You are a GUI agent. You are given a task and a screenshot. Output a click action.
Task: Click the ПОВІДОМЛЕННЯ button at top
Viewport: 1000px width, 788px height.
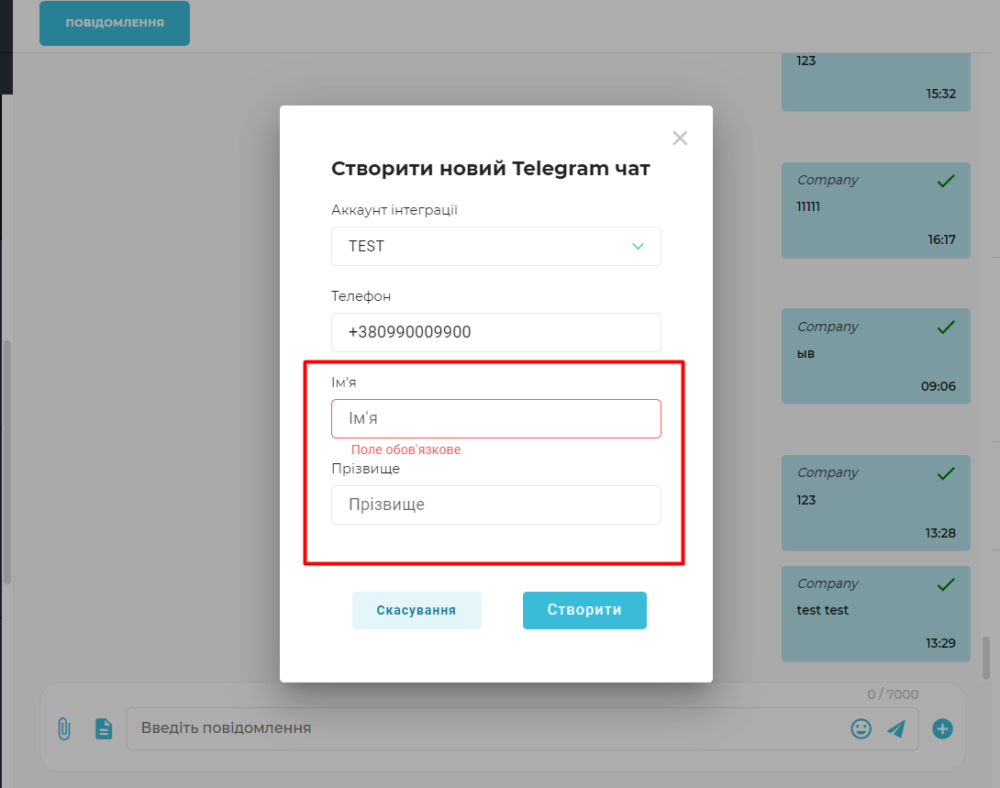tap(115, 23)
